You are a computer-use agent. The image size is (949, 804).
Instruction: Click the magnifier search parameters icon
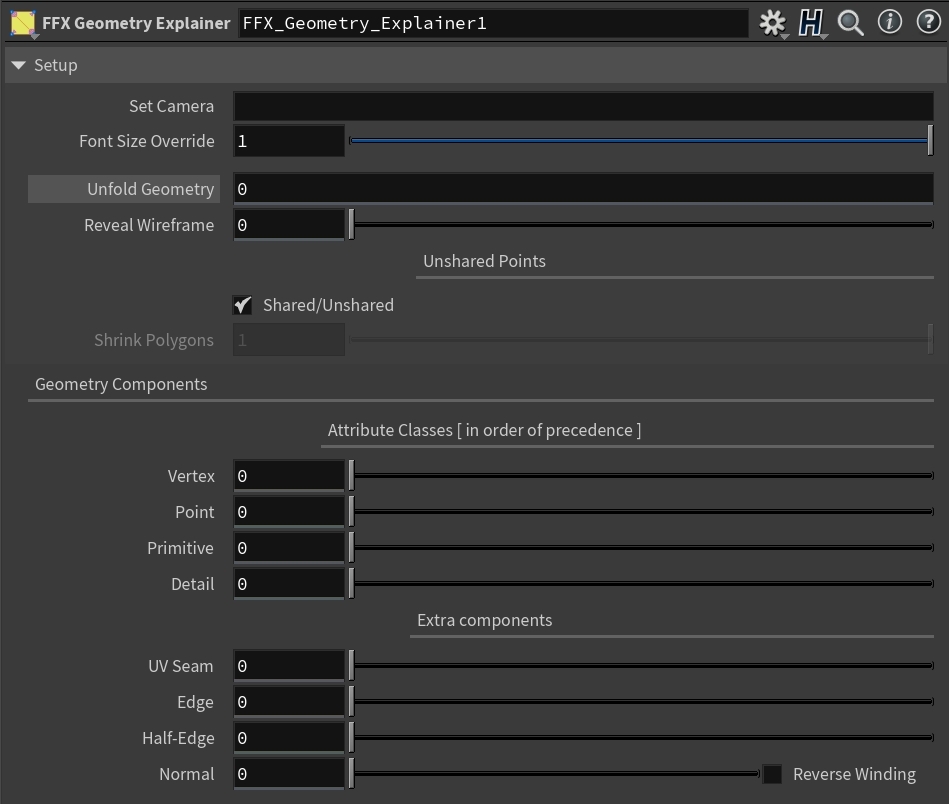pos(850,23)
